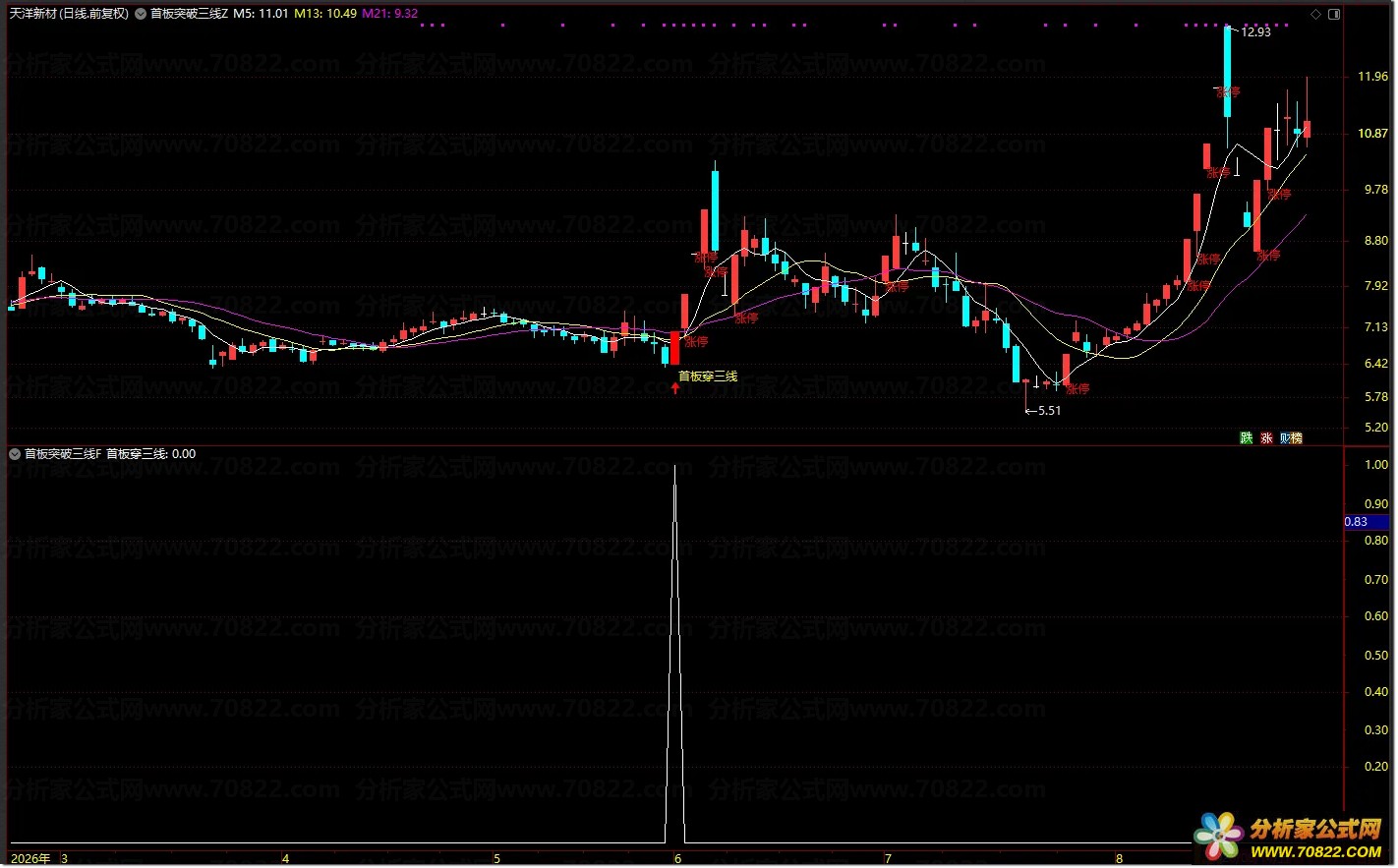Open dropdown arrow next to 首板突破三线Z

[x=142, y=14]
